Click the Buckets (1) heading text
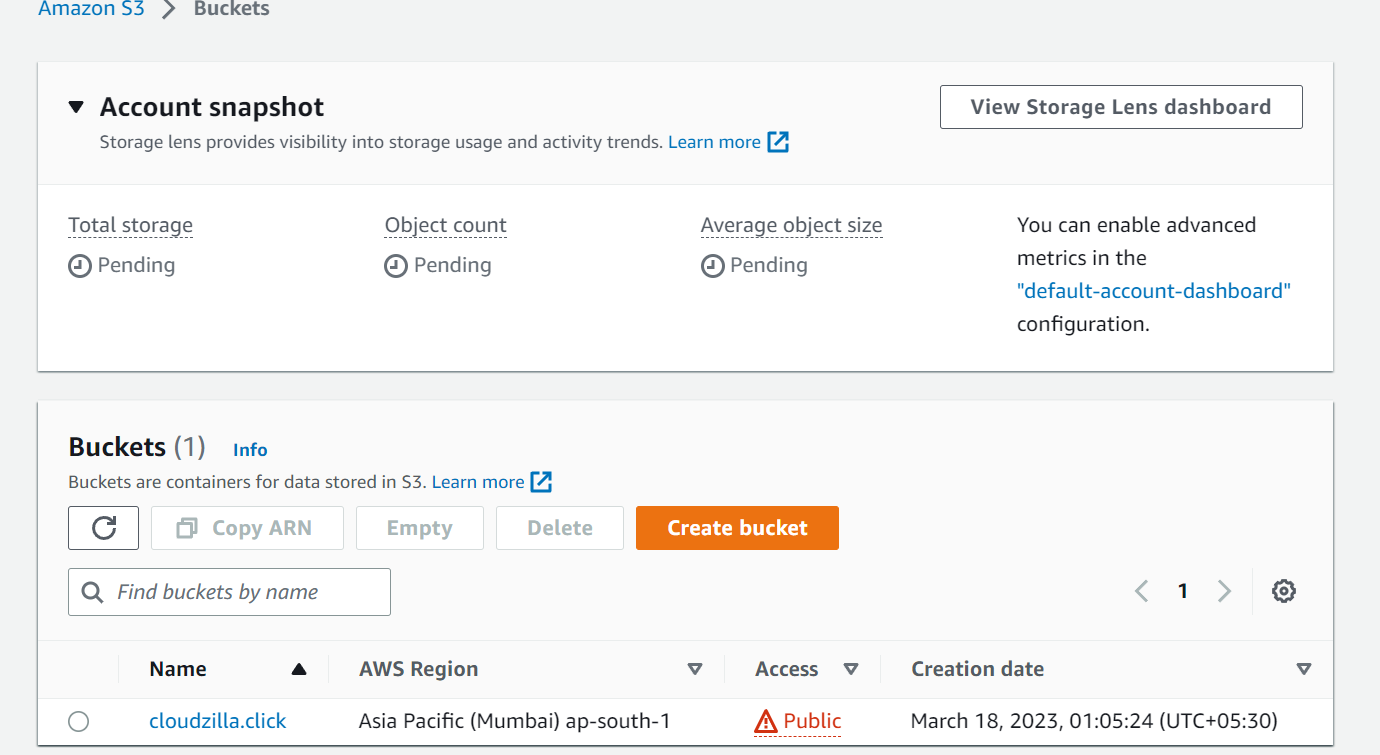Image resolution: width=1380 pixels, height=755 pixels. tap(137, 447)
